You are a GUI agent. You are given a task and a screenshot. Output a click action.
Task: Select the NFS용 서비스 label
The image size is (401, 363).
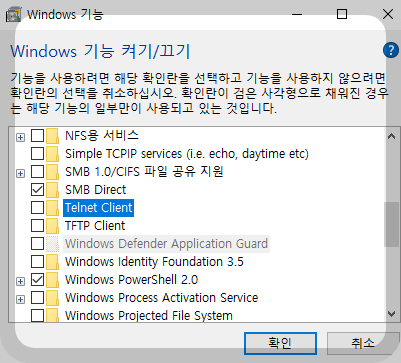tap(102, 135)
